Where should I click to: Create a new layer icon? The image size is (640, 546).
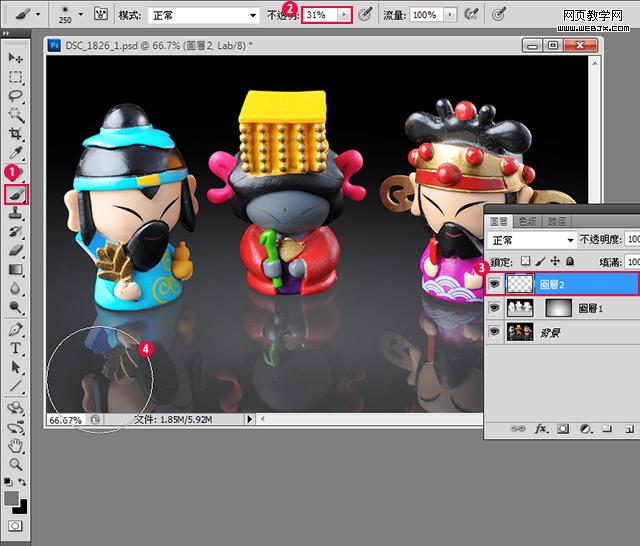(629, 429)
